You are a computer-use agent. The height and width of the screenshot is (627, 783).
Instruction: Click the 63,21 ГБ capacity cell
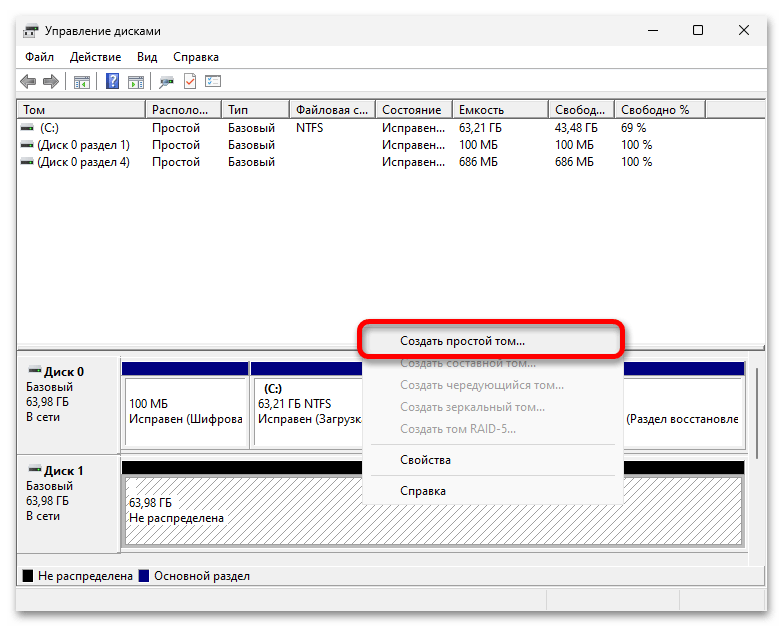480,128
